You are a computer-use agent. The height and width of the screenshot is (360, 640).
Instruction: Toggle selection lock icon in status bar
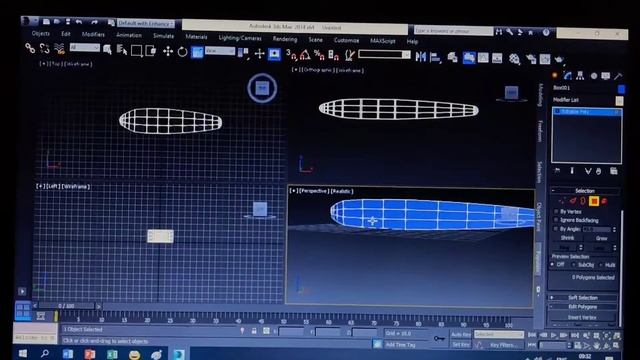tap(254, 331)
